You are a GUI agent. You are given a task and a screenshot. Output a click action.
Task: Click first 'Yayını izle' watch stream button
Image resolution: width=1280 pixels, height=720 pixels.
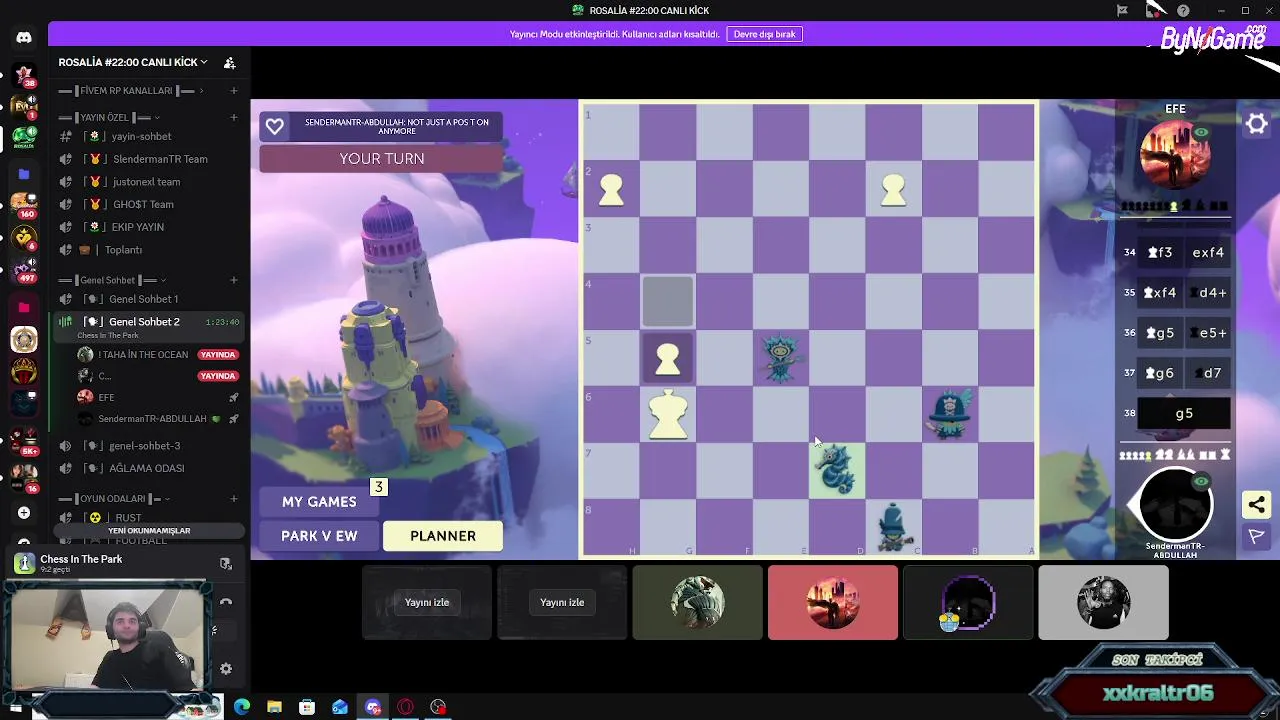point(427,603)
